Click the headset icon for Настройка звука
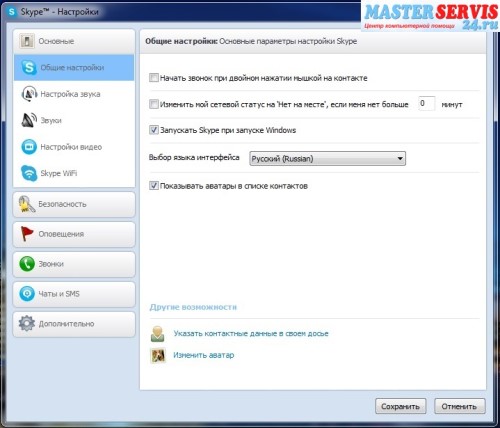 [29, 94]
